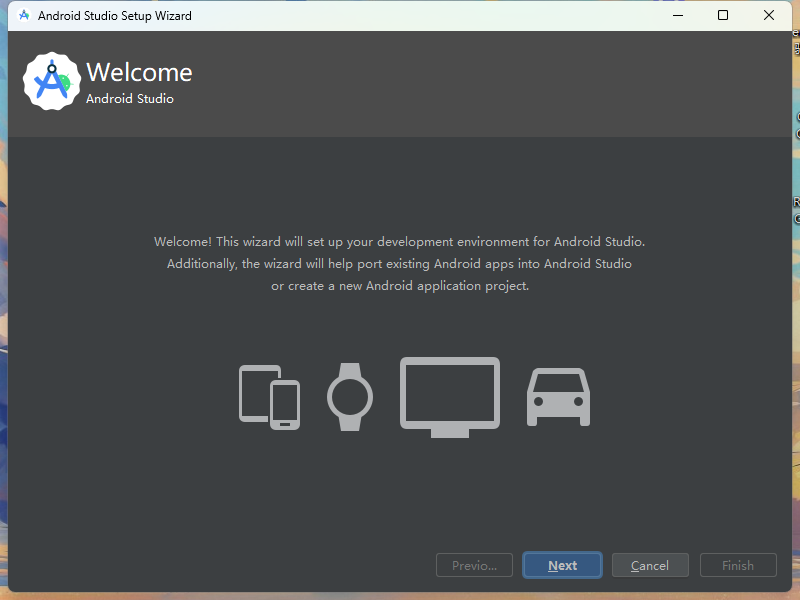Click the disabled Previous button
The height and width of the screenshot is (600, 800).
[x=474, y=565]
